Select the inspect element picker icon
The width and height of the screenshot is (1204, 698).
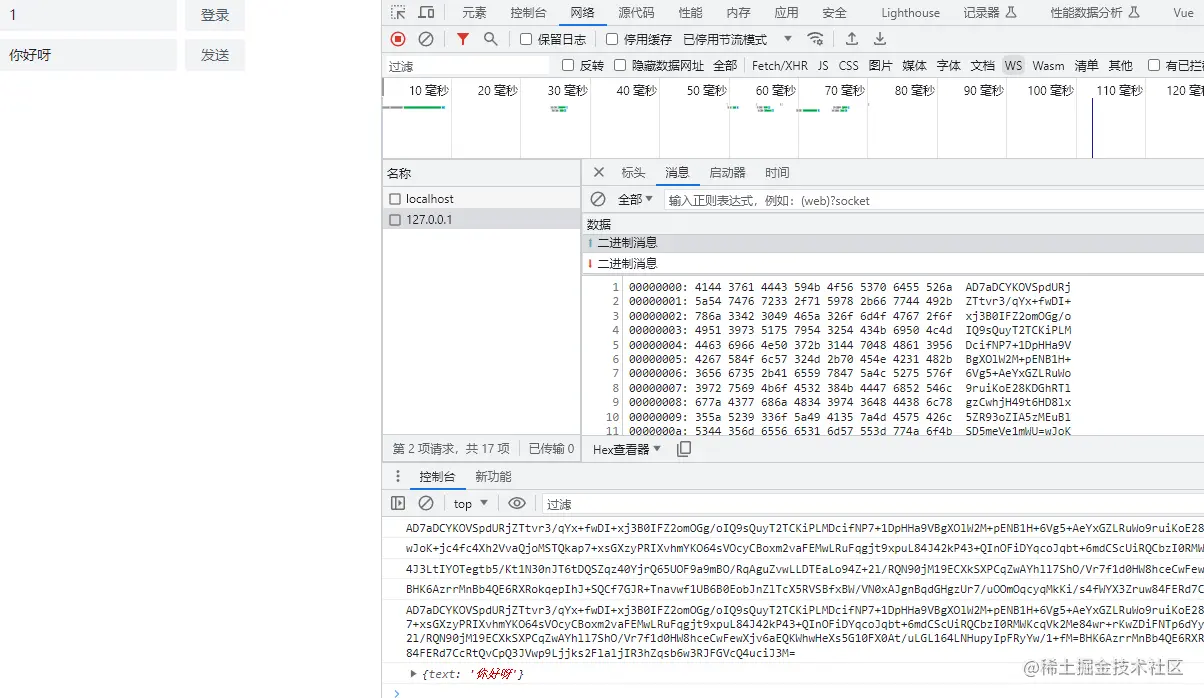pyautogui.click(x=399, y=13)
